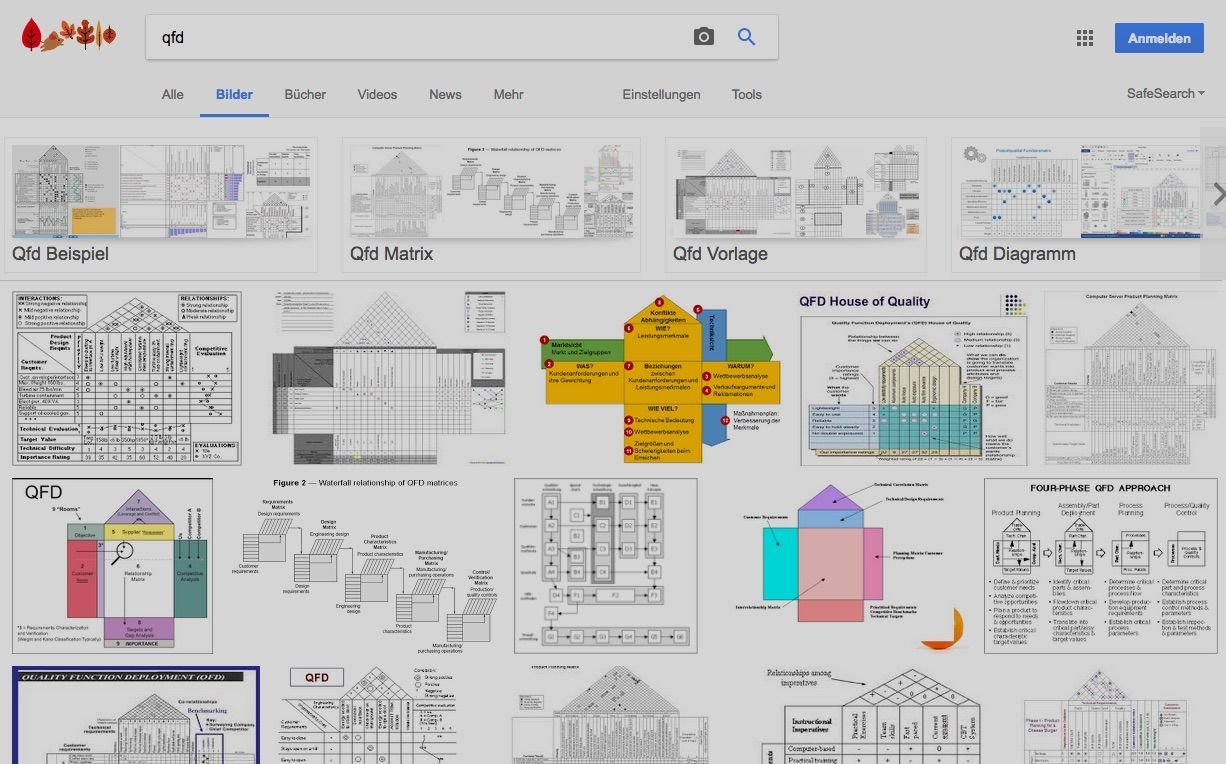Click the camera search-by-image icon
The width and height of the screenshot is (1226, 764).
pos(704,37)
